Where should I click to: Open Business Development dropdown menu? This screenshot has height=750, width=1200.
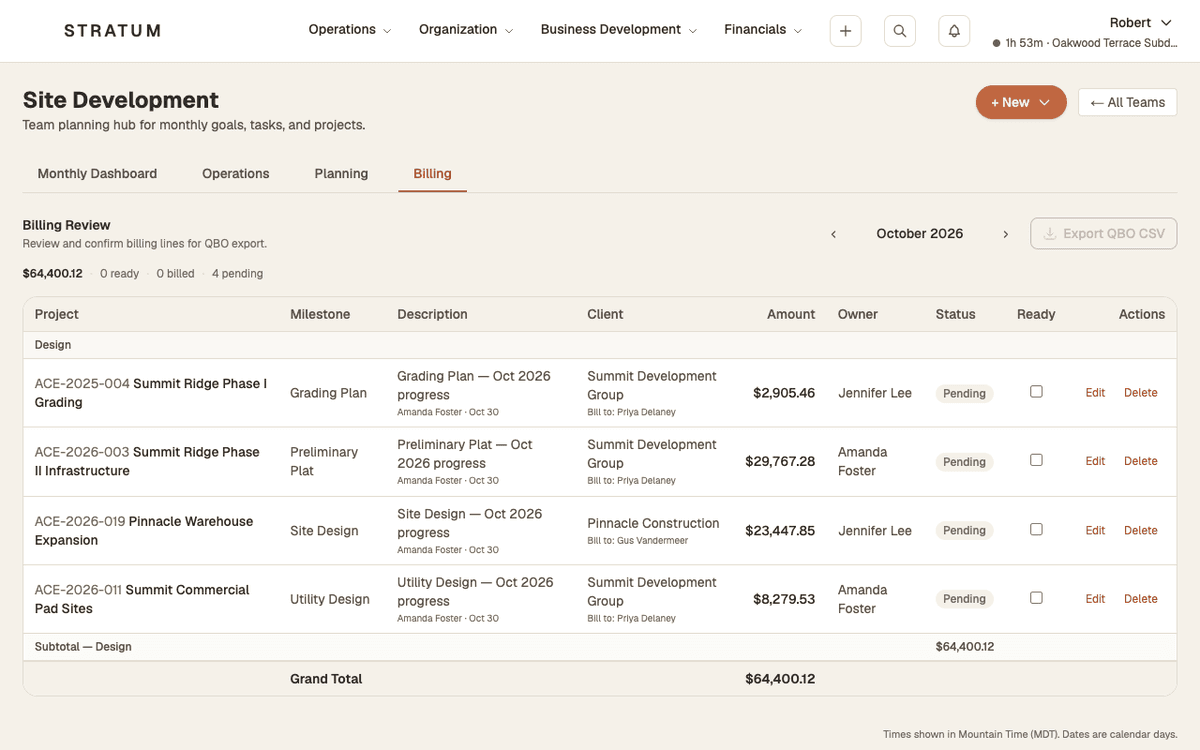pyautogui.click(x=619, y=30)
